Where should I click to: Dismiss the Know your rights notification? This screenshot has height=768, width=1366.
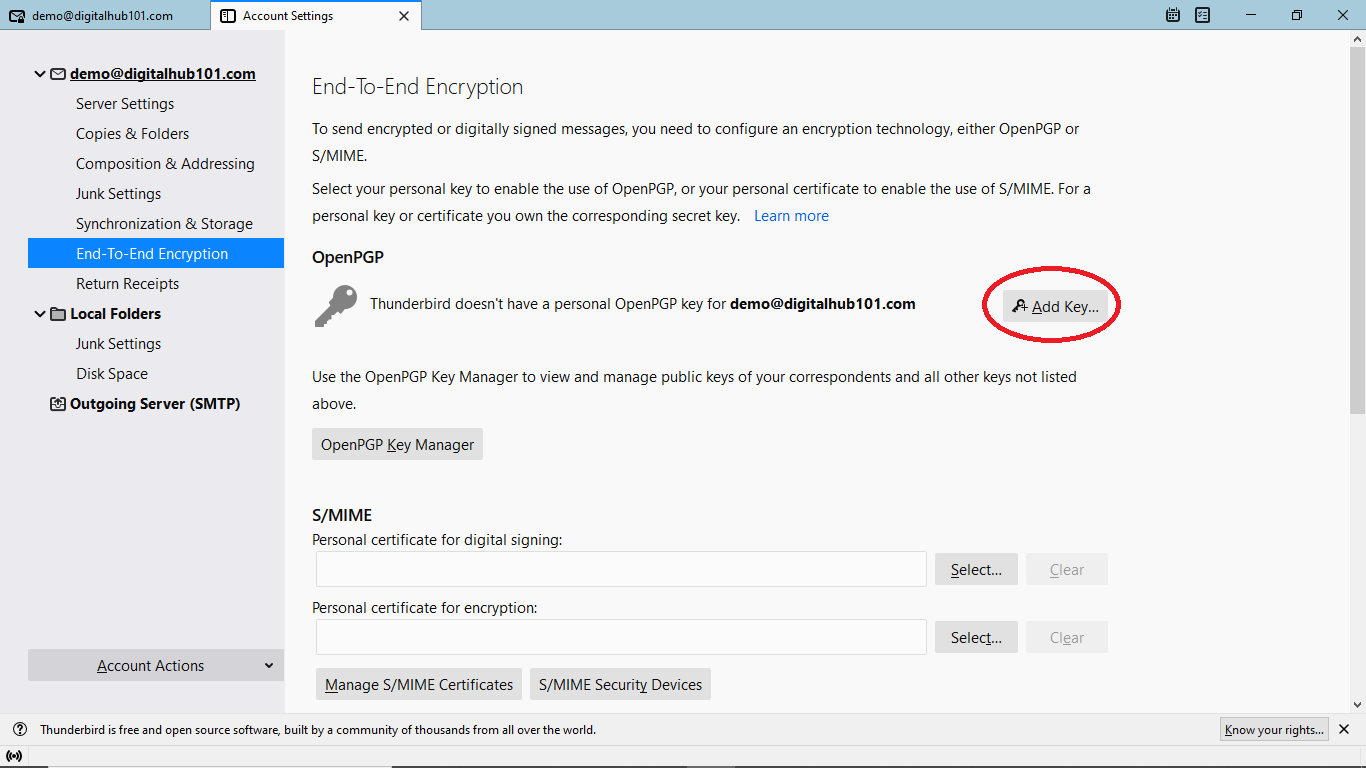[x=1344, y=729]
